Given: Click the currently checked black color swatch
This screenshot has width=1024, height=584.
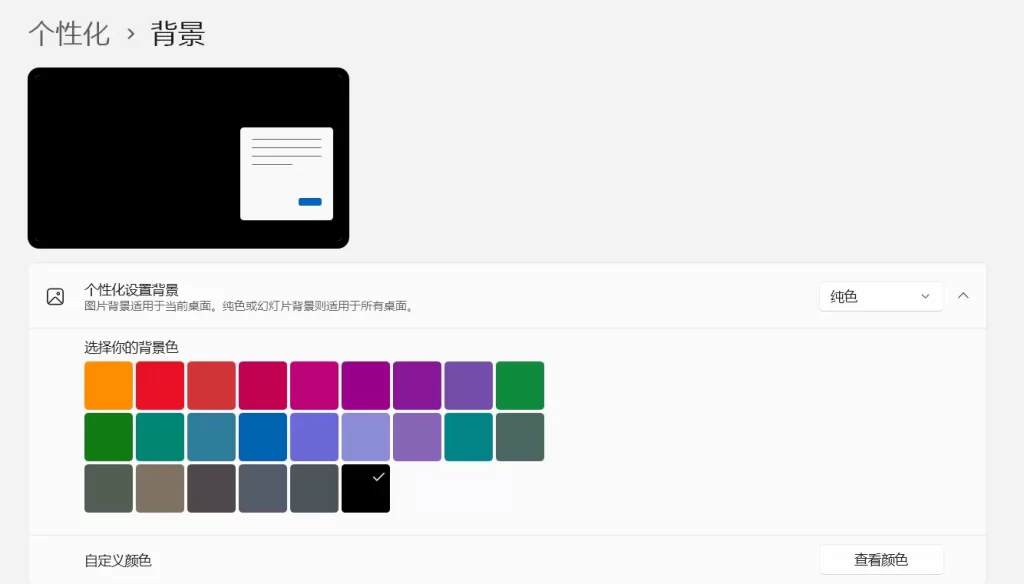Looking at the screenshot, I should (x=366, y=488).
